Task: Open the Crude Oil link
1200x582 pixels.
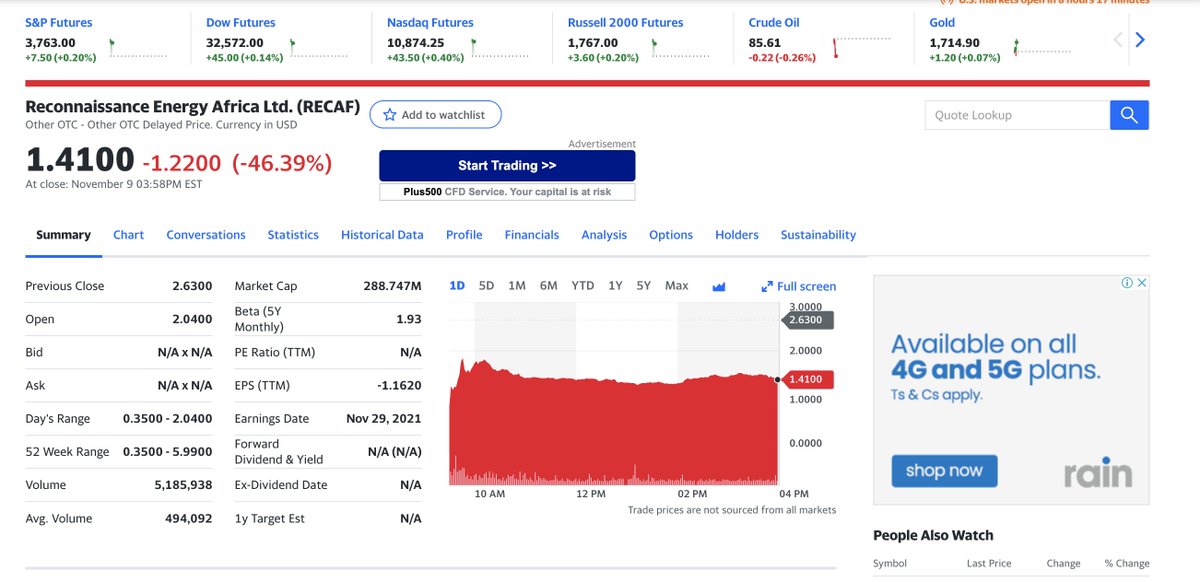Action: 774,22
